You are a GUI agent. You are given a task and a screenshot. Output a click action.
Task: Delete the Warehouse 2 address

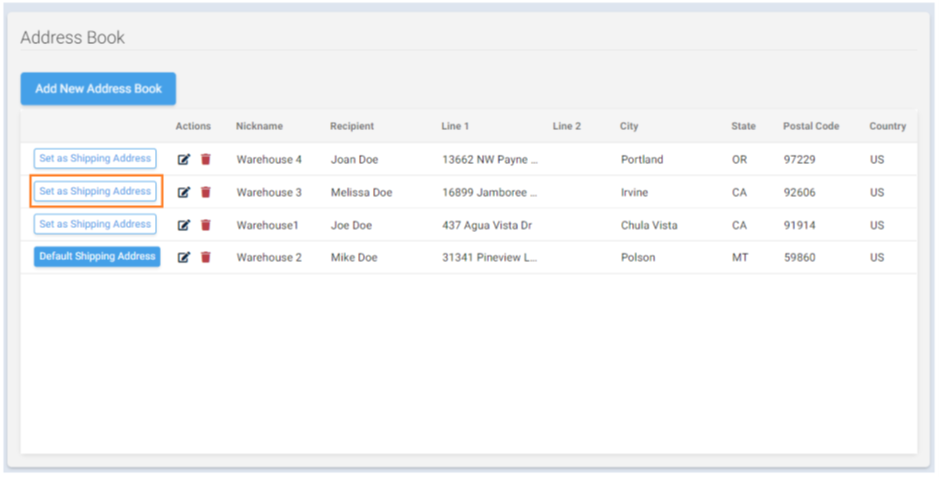click(x=206, y=257)
